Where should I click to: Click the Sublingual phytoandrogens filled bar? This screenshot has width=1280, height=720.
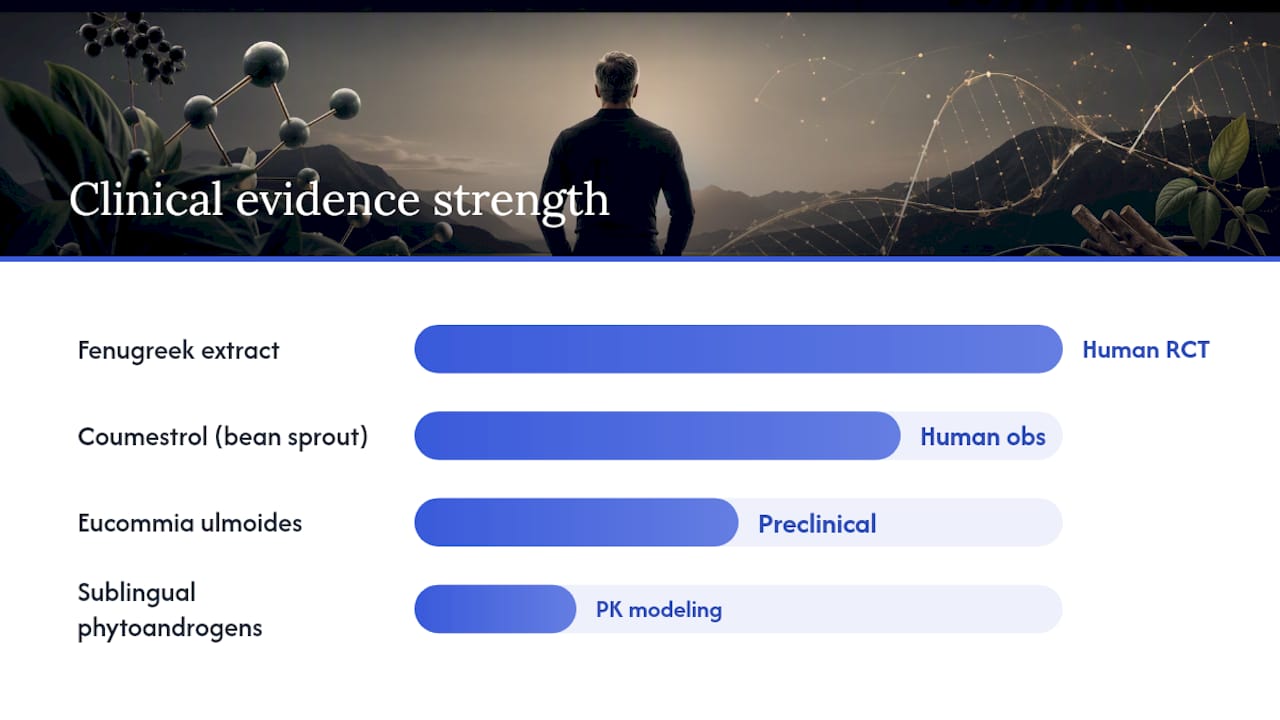(x=495, y=609)
